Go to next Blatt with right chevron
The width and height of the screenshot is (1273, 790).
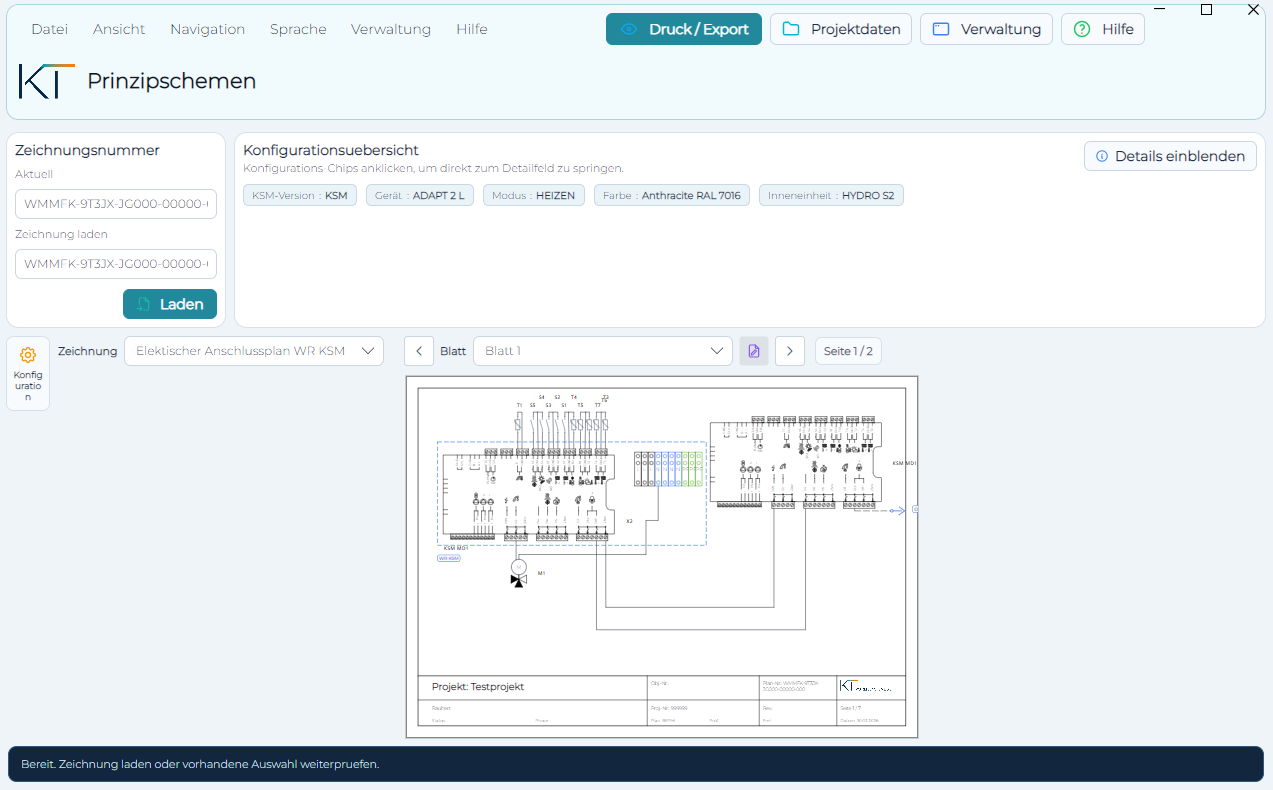pos(790,351)
